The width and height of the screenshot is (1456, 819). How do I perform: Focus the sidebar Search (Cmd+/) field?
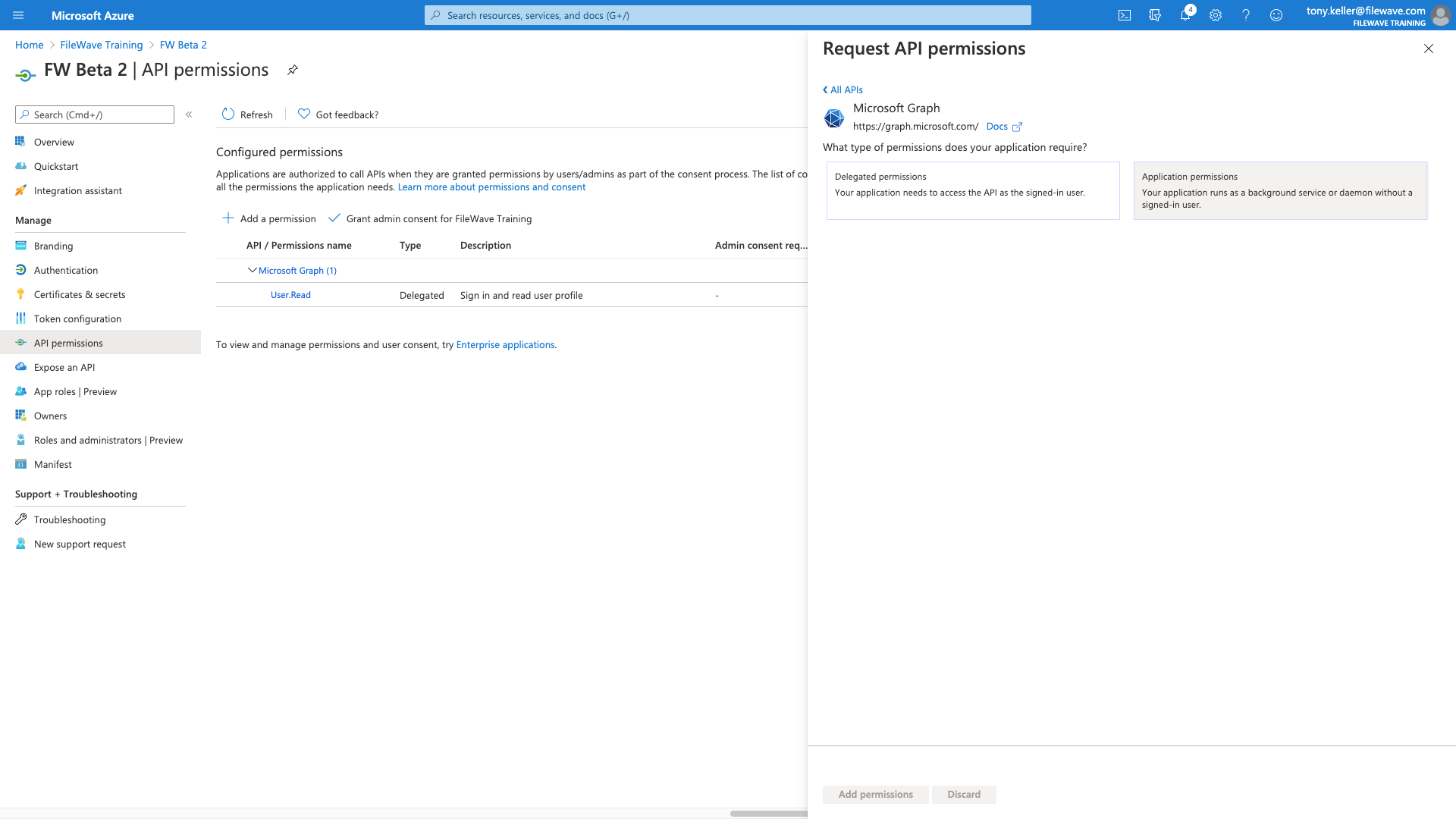(95, 115)
